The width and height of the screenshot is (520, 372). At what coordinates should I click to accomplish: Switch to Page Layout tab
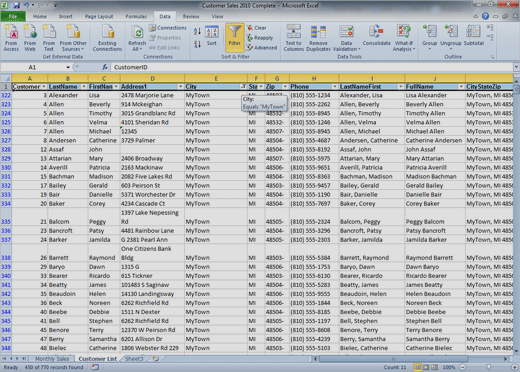[99, 16]
